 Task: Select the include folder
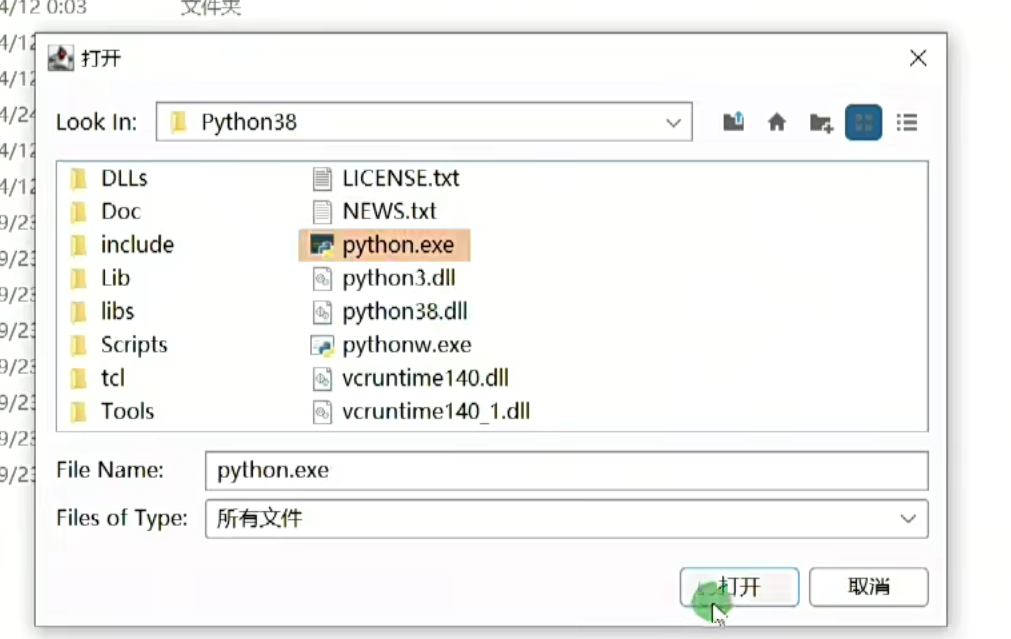(x=121, y=245)
